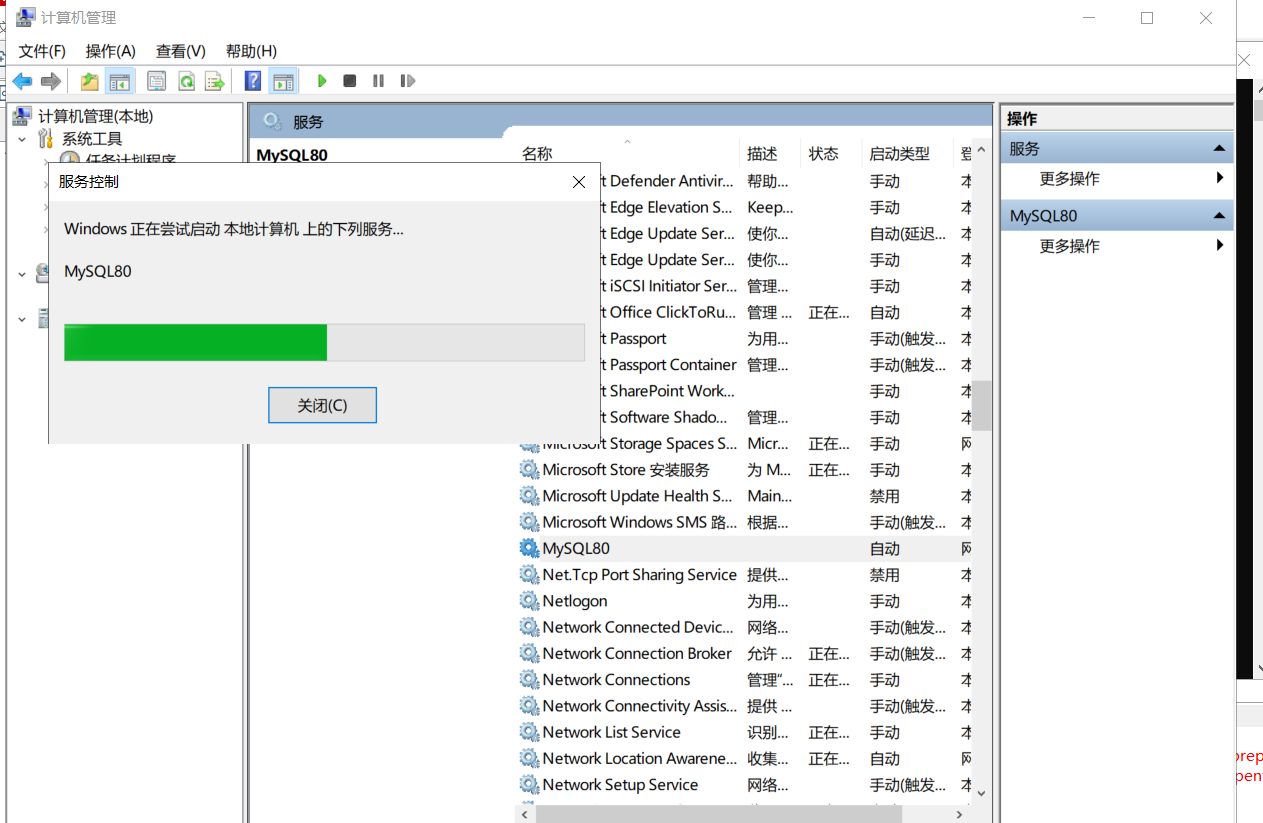Screen dimensions: 1263x823
Task: Select 计算机管理(本地) root tree node
Action: click(96, 116)
